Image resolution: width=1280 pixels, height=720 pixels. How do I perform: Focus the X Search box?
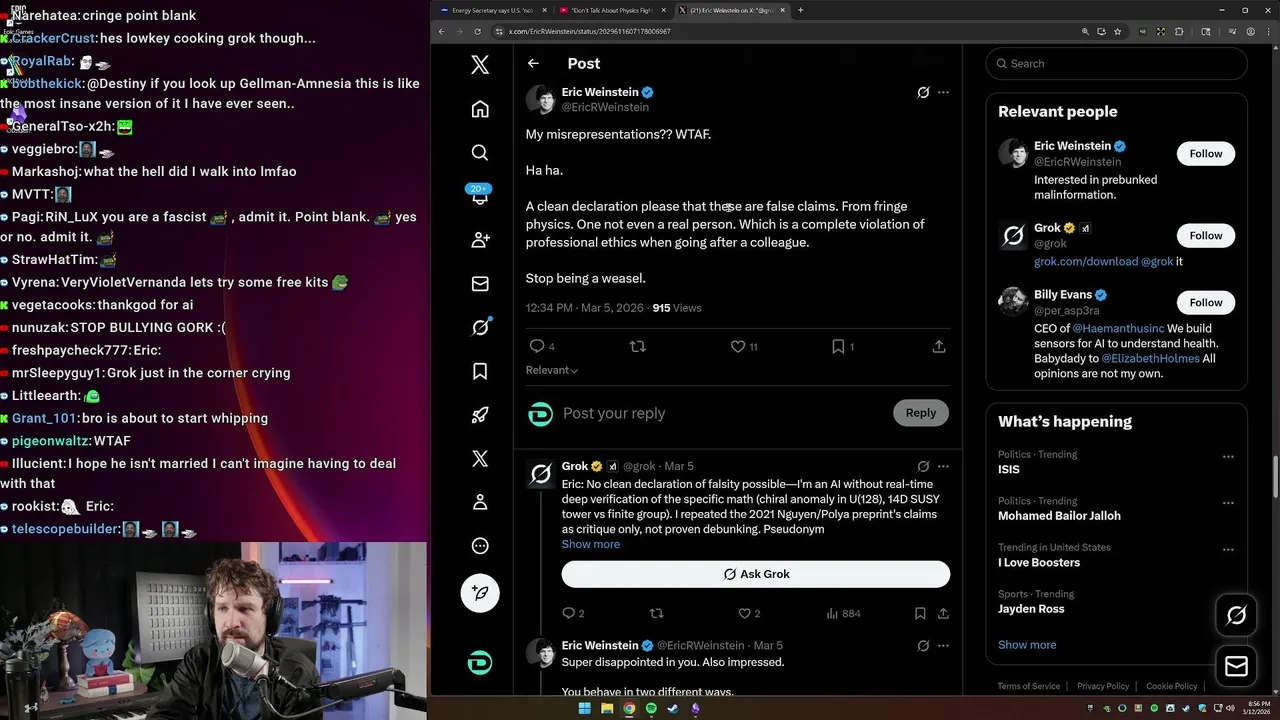click(1116, 63)
